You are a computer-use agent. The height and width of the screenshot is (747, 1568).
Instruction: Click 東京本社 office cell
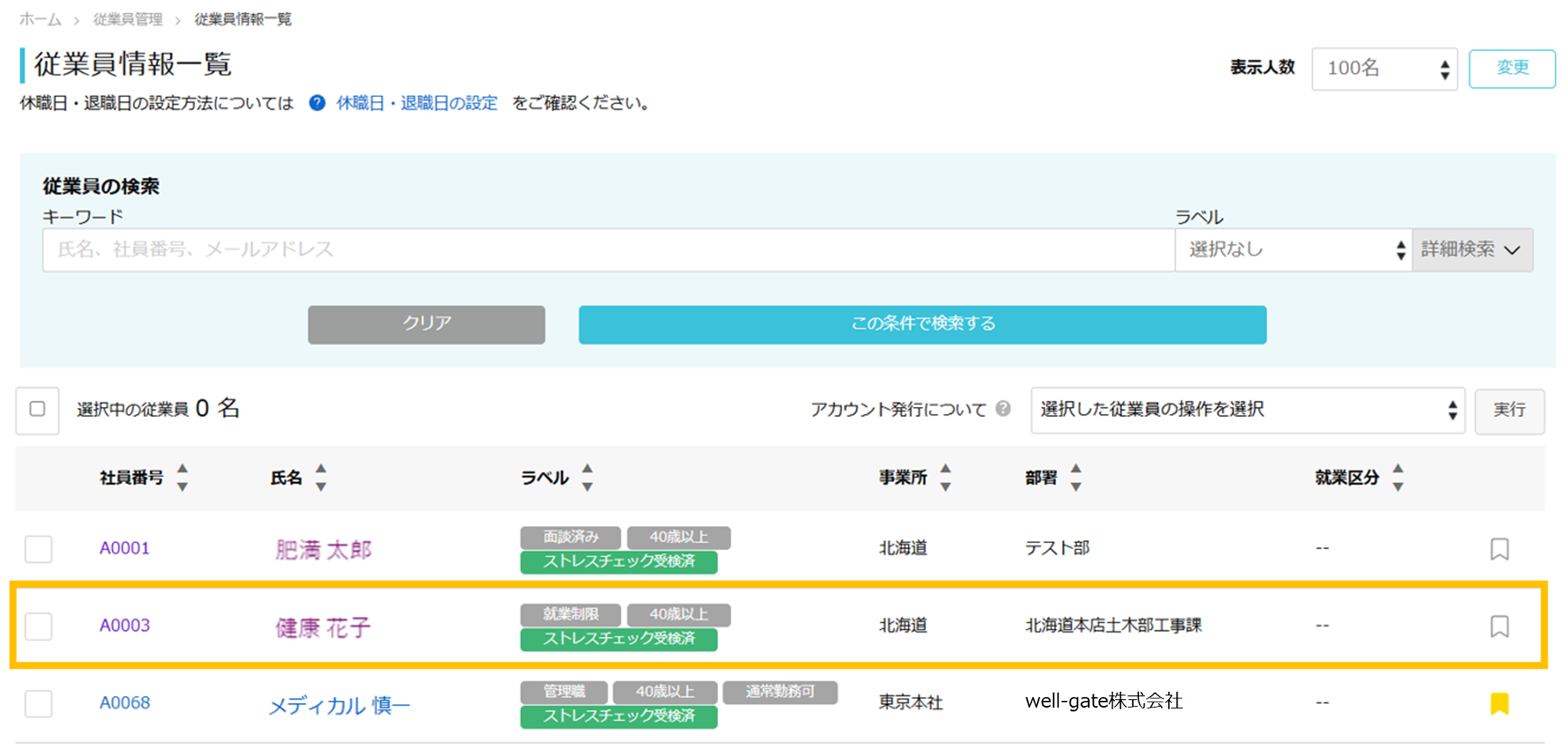point(910,702)
